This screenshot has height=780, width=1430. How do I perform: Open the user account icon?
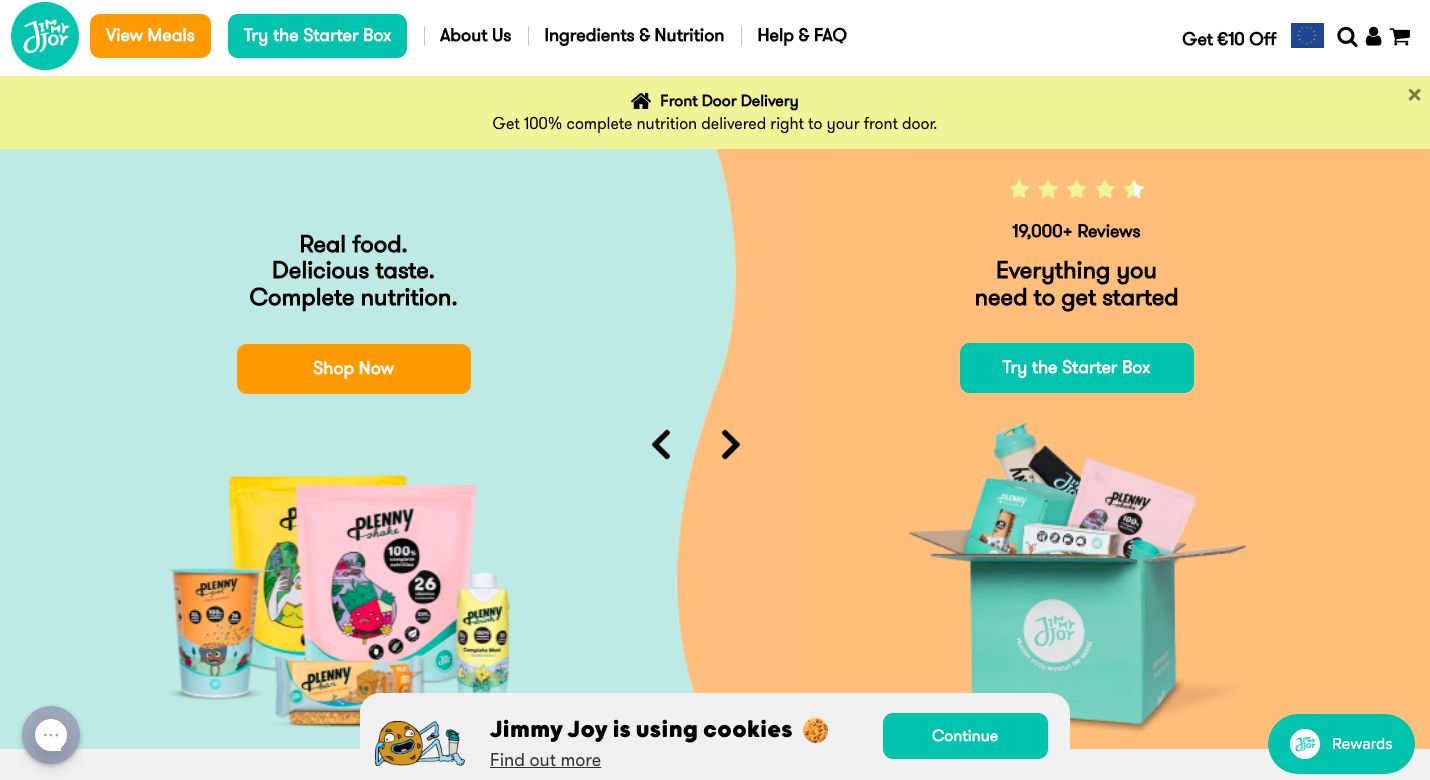1374,37
